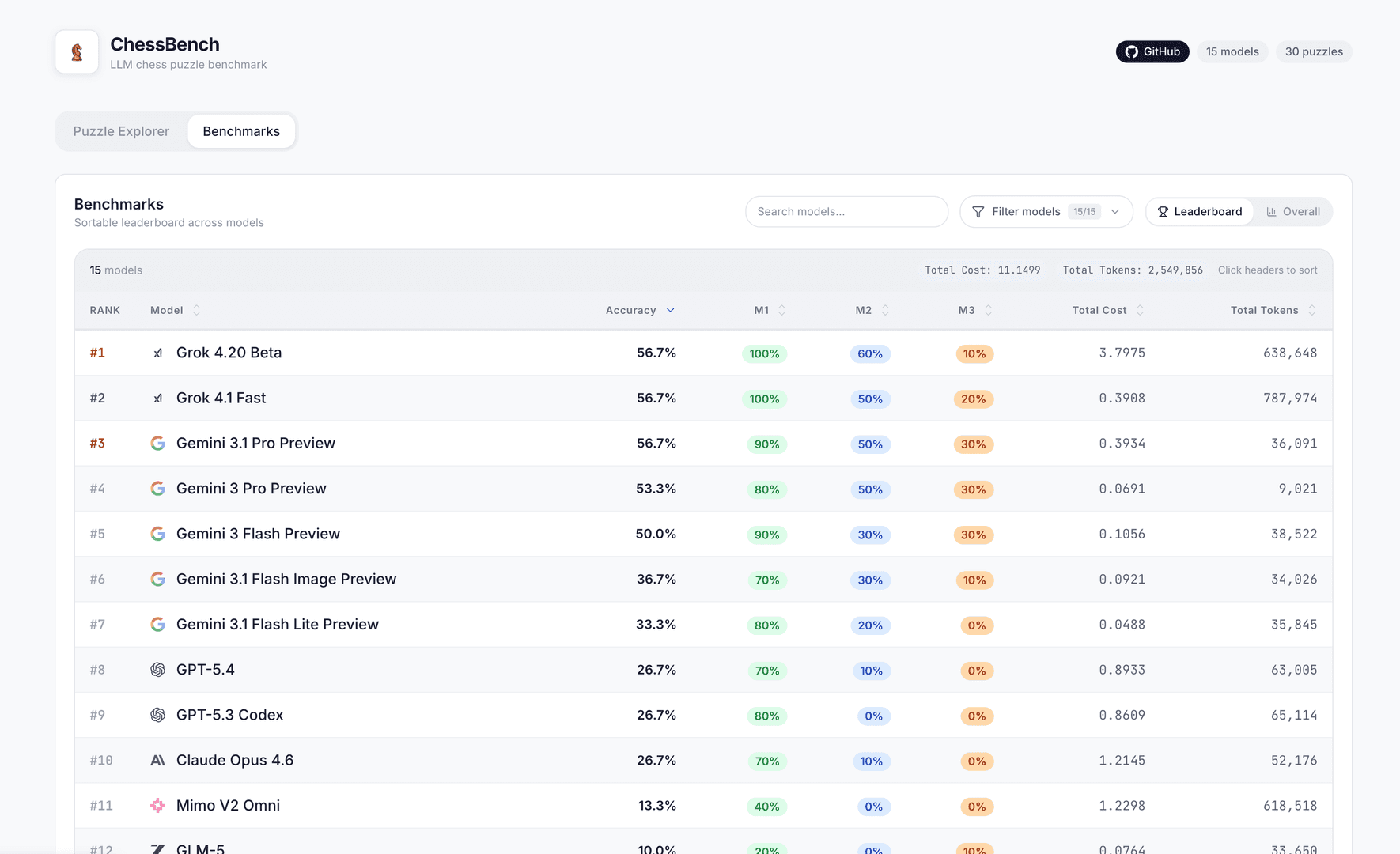Click the Anthropic icon beside Claude Opus 4.6

(x=157, y=761)
